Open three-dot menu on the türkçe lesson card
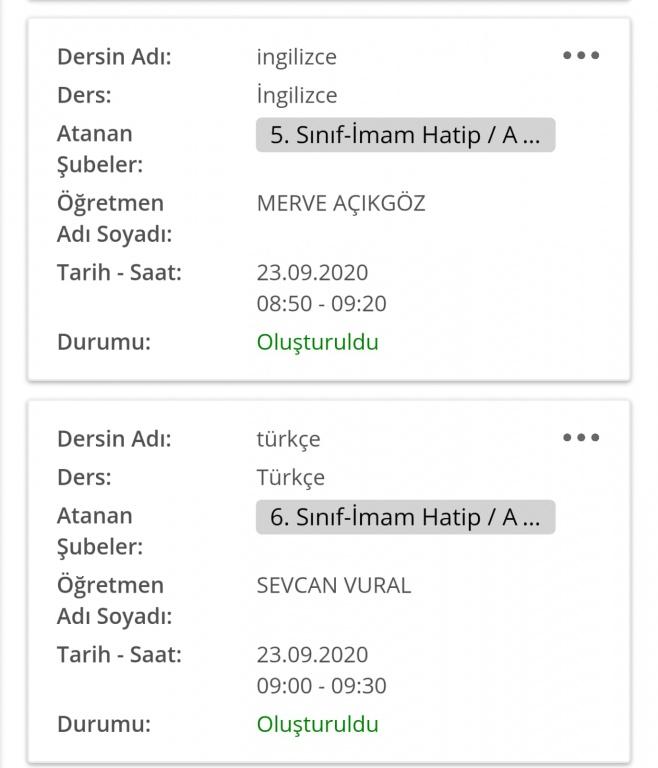The height and width of the screenshot is (768, 658). (581, 438)
